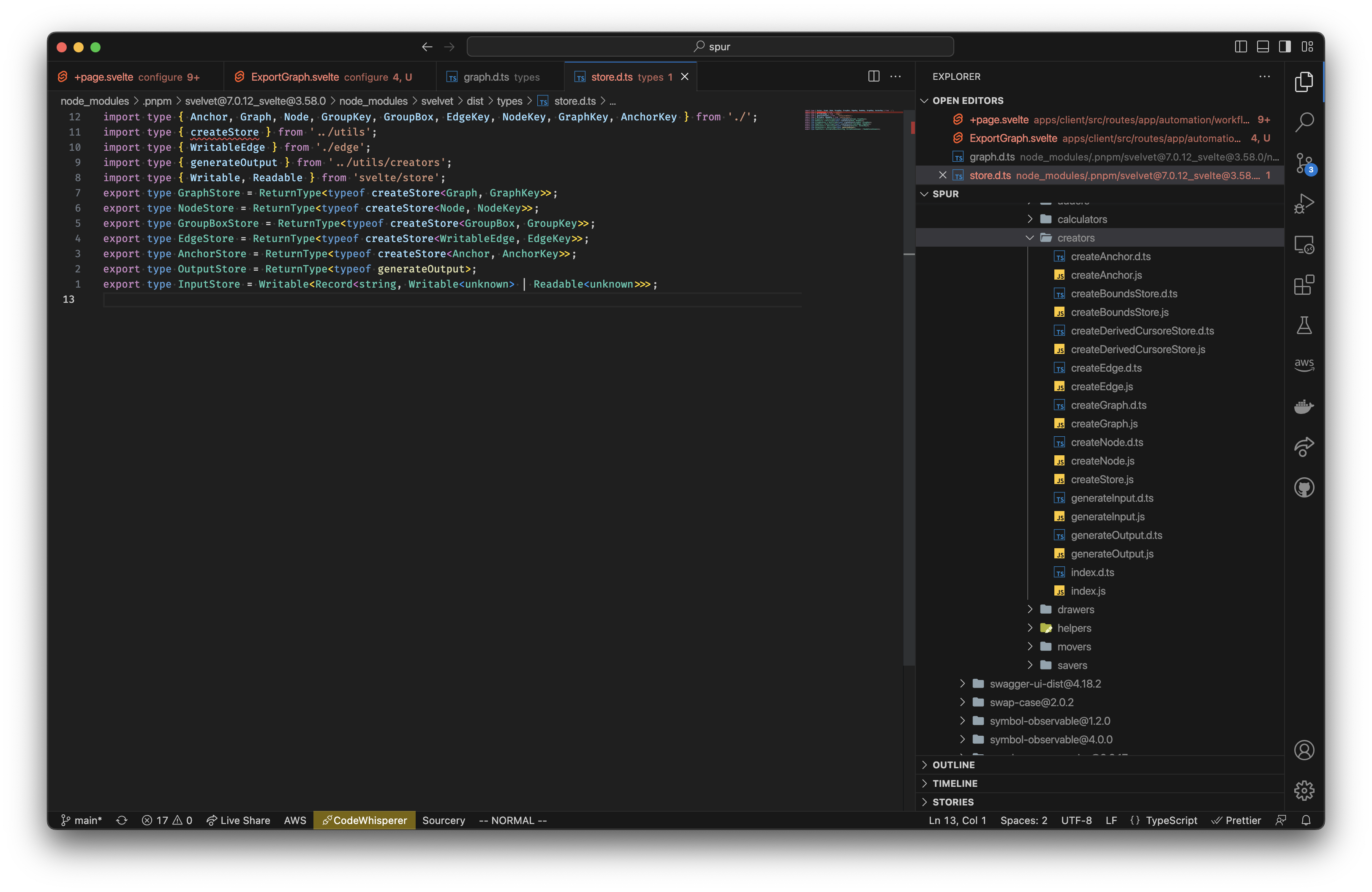The height and width of the screenshot is (892, 1372).
Task: Click the CodeWhisperer status bar item
Action: [x=364, y=820]
